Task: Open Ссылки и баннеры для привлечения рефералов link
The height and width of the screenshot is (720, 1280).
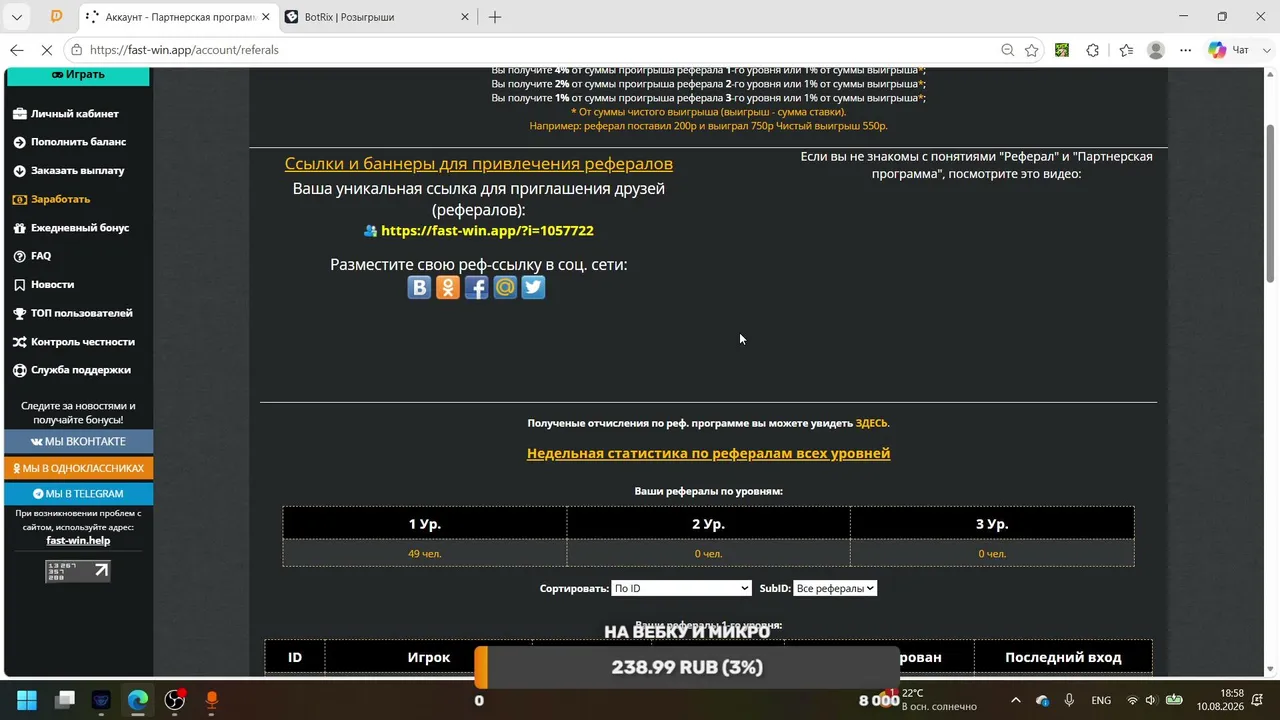Action: point(478,164)
